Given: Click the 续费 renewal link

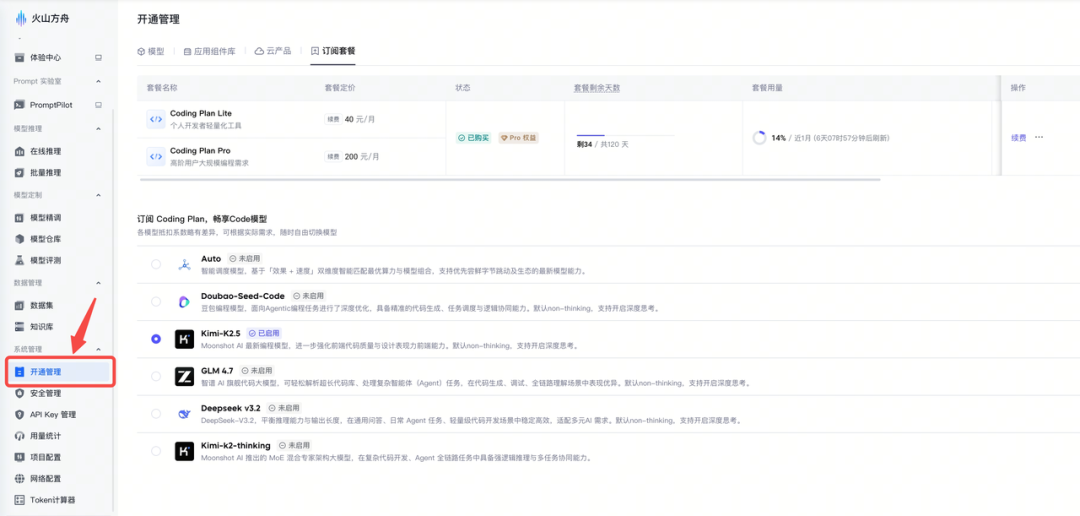Looking at the screenshot, I should tap(1018, 138).
